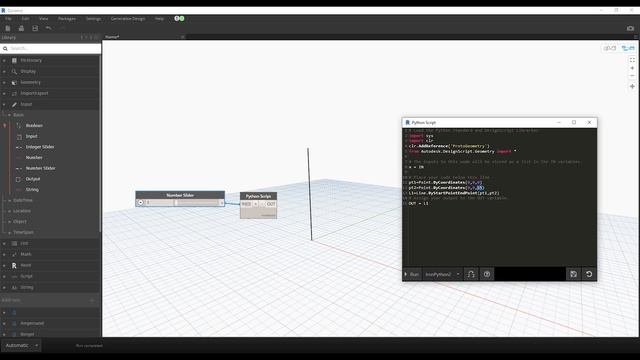Click the Revit R category icon
The image size is (640, 360).
tap(14, 265)
